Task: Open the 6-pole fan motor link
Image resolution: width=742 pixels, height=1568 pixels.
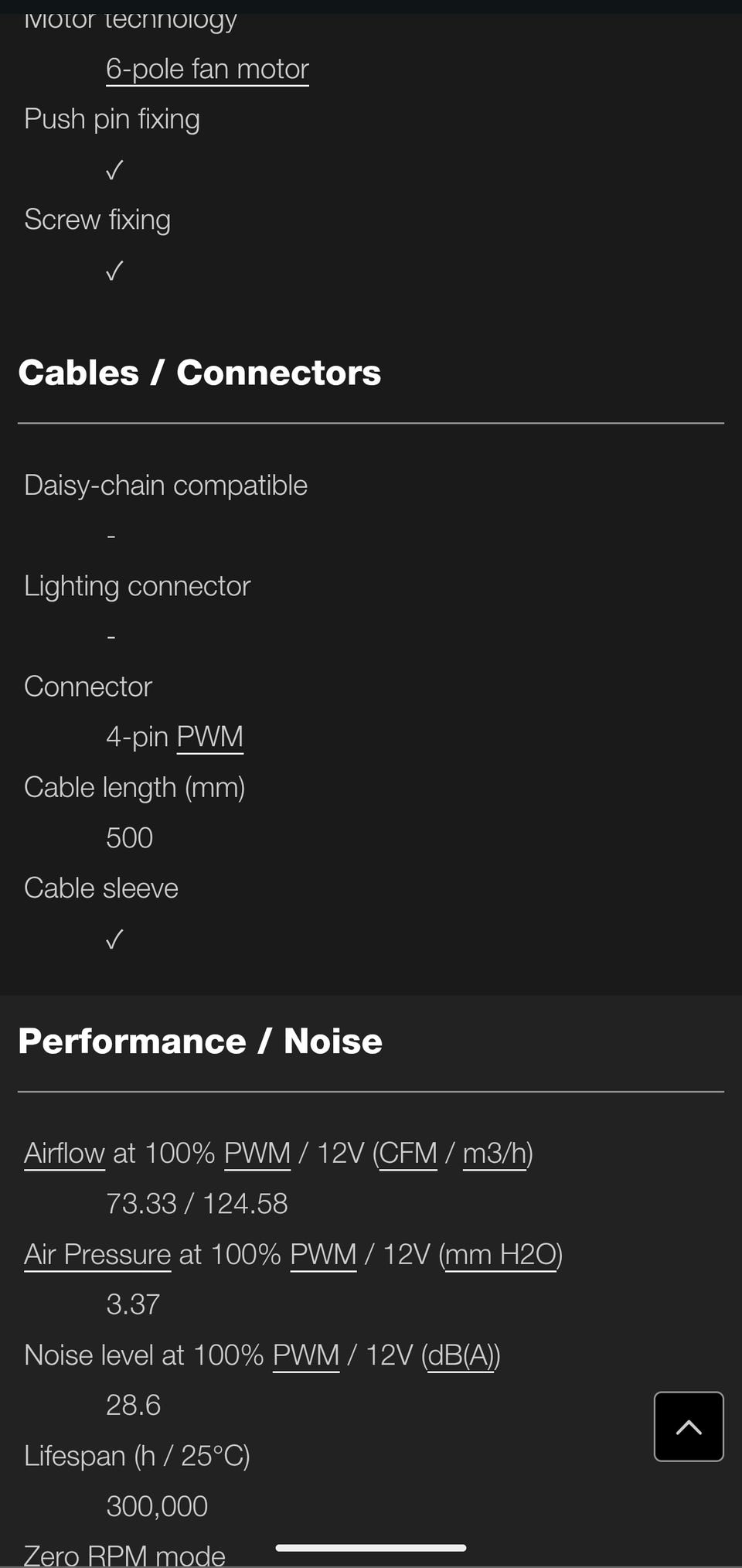Action: point(207,70)
